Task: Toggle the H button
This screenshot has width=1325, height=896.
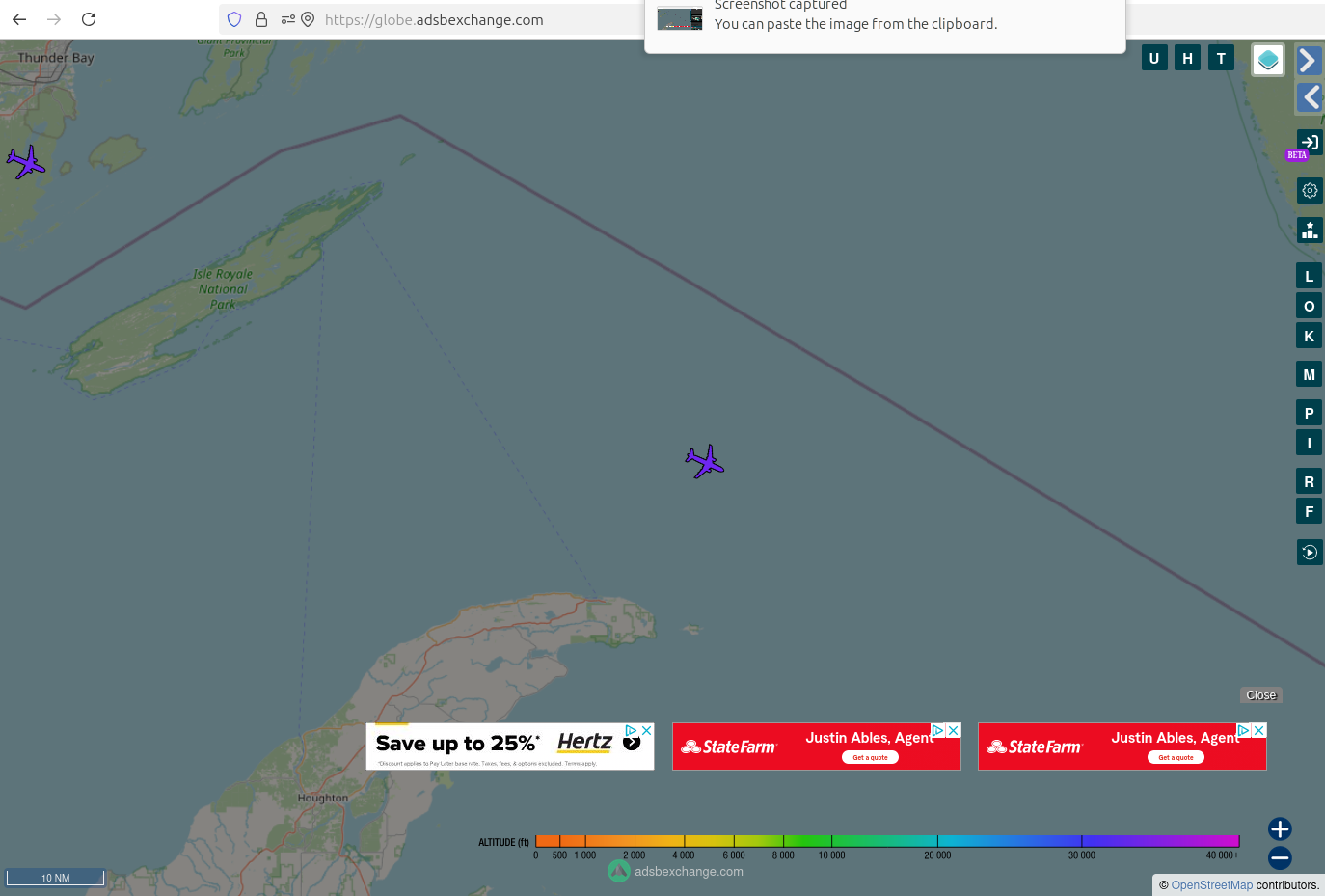Action: coord(1187,58)
